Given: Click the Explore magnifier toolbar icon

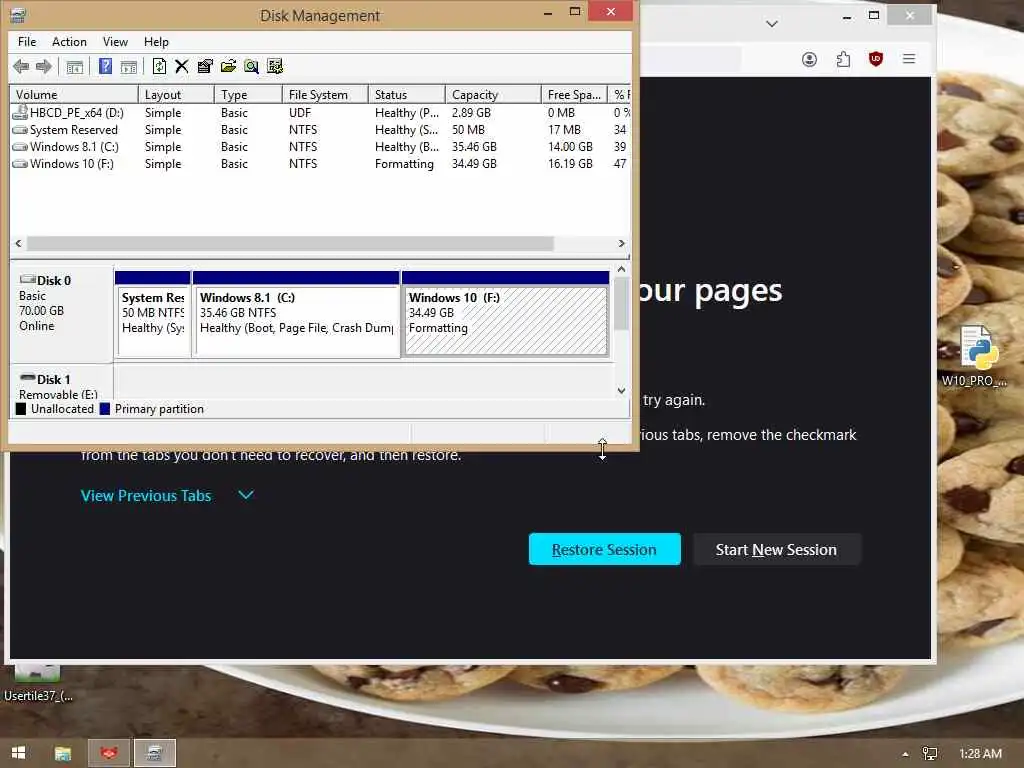Looking at the screenshot, I should tap(251, 66).
